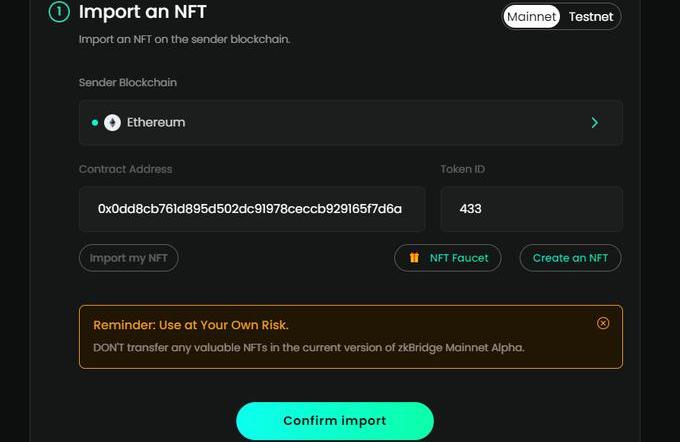The height and width of the screenshot is (442, 680).
Task: Expand the sender blockchain chevron arrow
Action: pyautogui.click(x=595, y=123)
